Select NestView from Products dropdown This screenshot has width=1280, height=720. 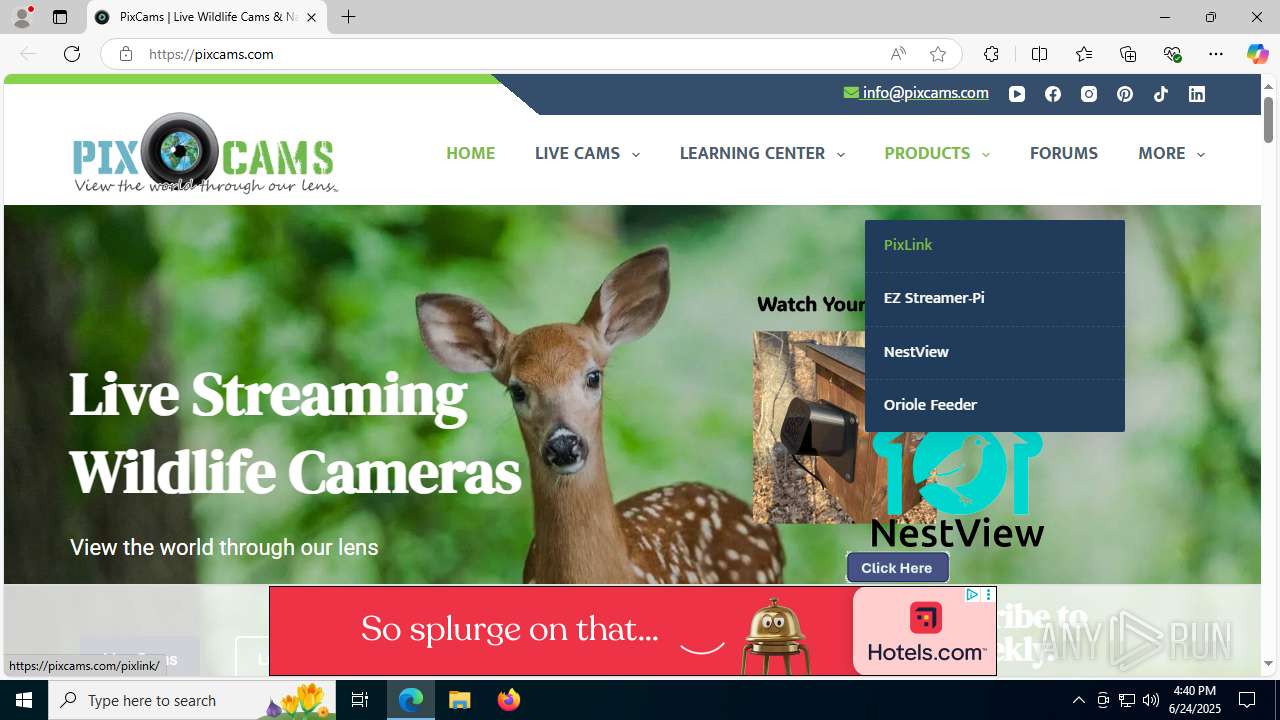click(995, 352)
